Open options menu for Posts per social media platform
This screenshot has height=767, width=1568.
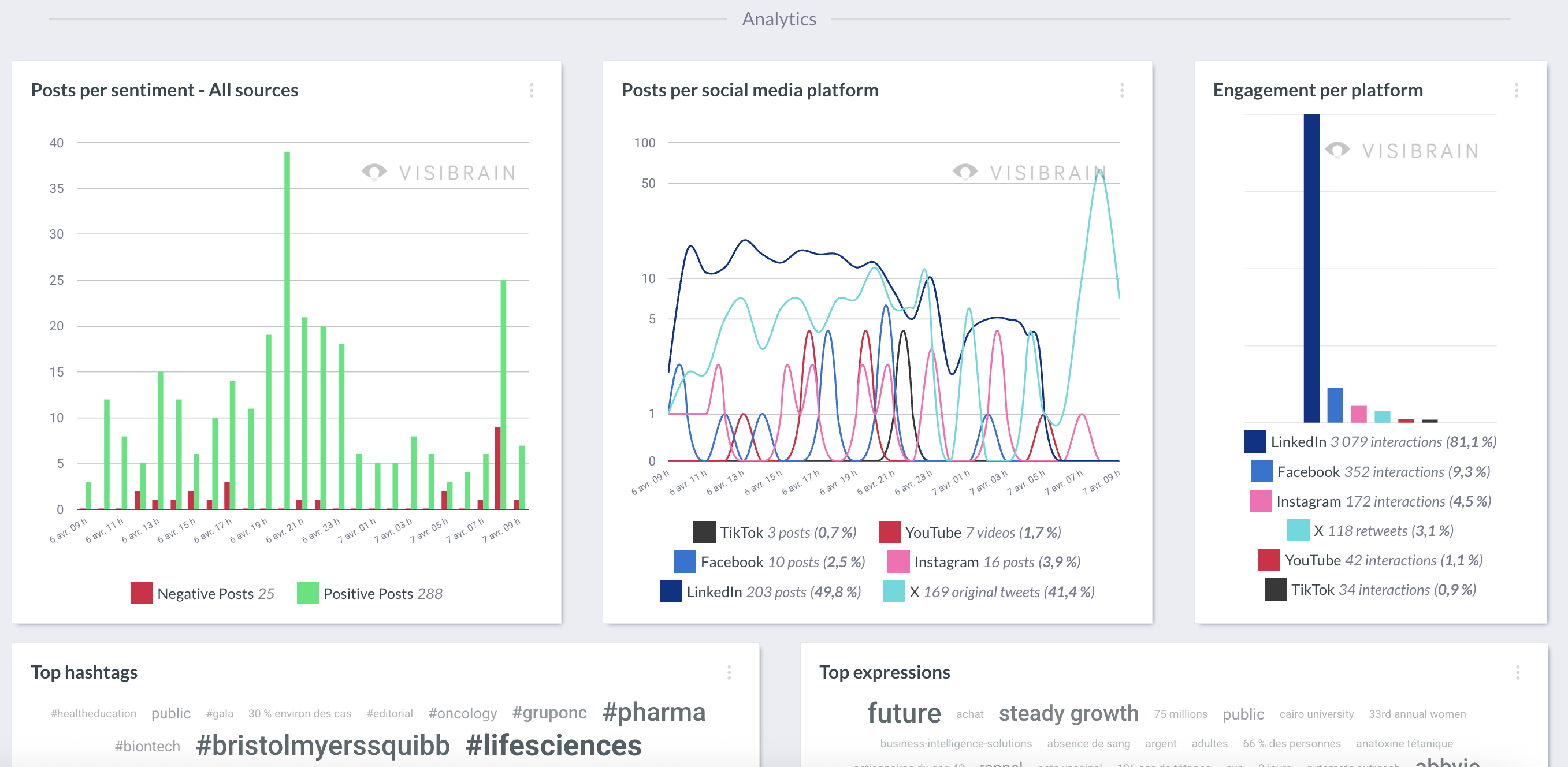click(1122, 91)
